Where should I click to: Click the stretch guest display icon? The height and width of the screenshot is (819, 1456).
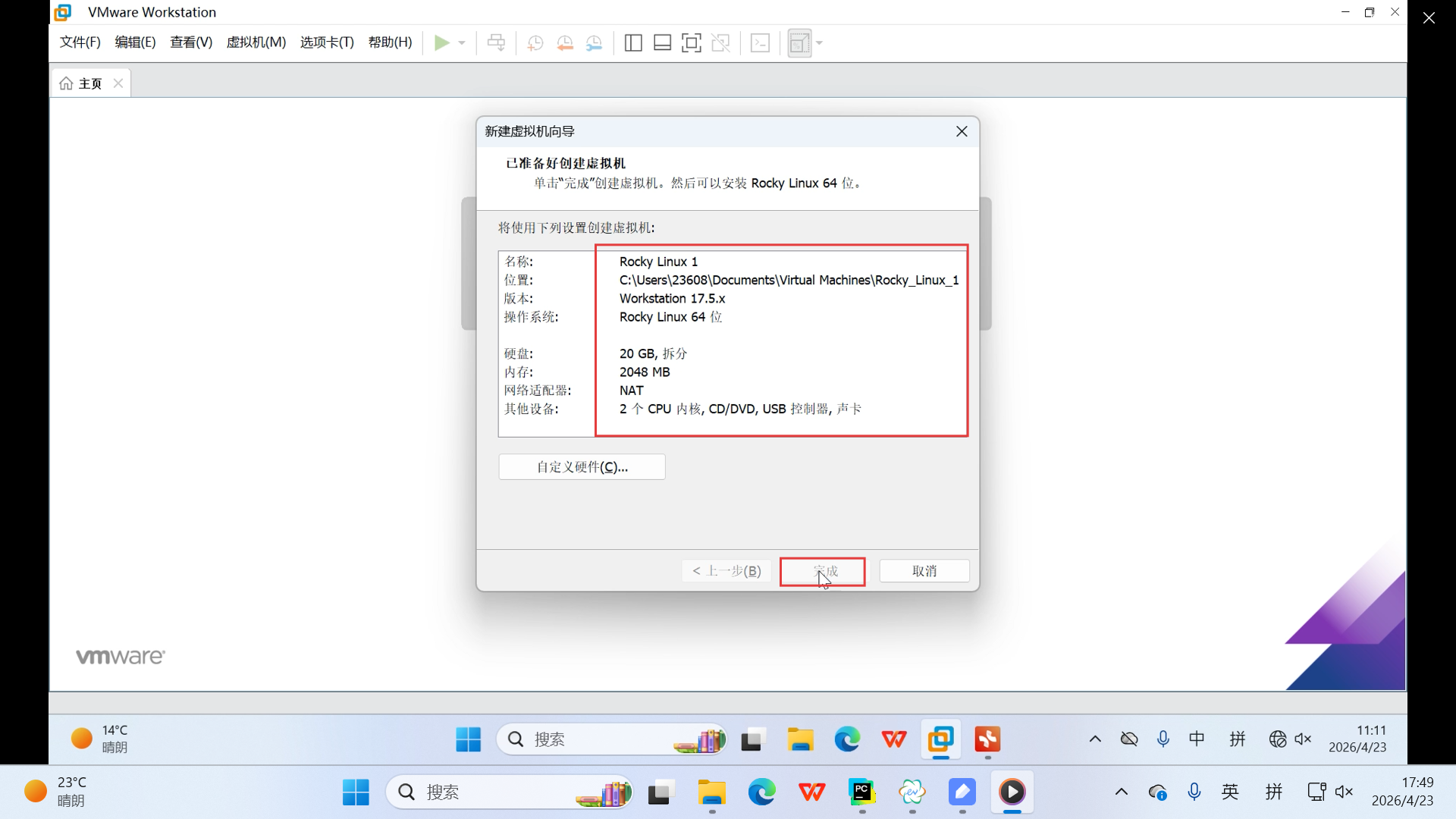coord(799,43)
